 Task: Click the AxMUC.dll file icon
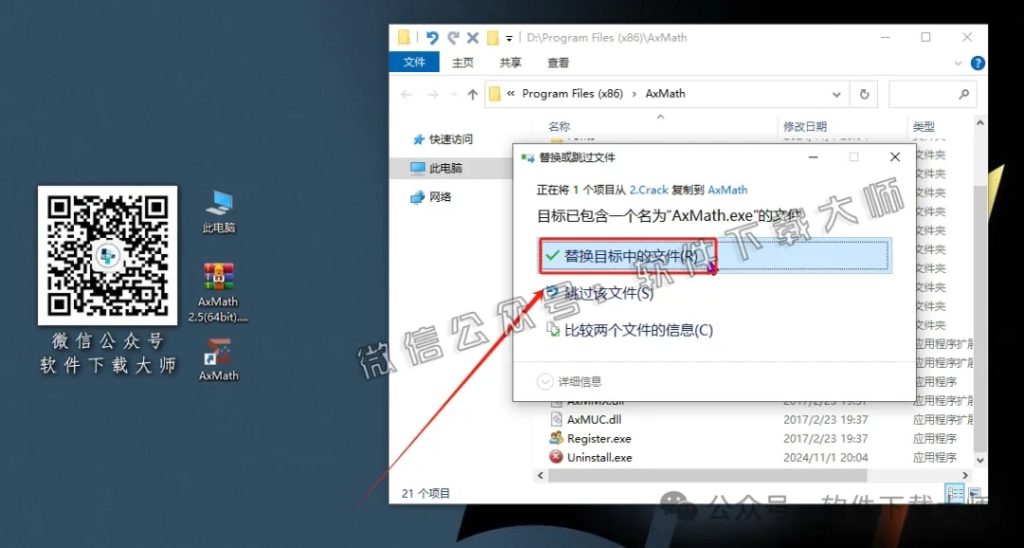click(556, 419)
